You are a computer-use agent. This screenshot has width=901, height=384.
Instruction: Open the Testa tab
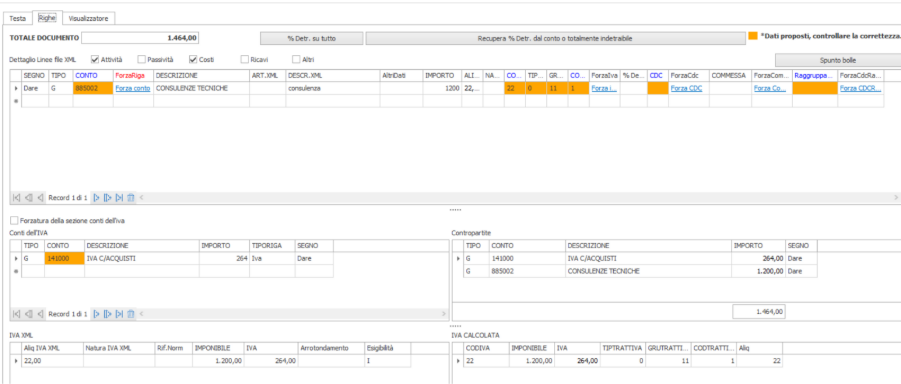(18, 18)
